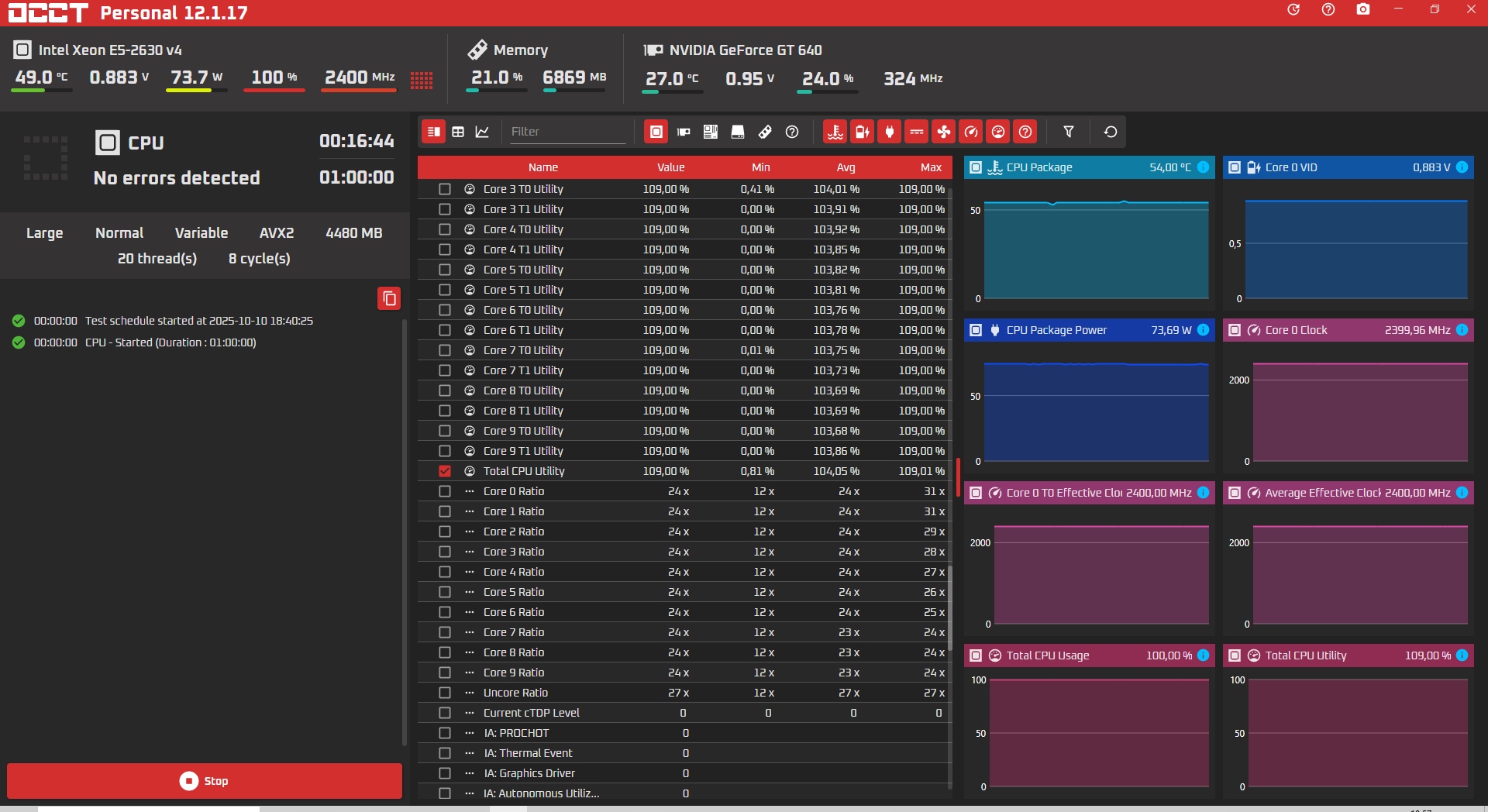
Task: Check the Core 0 Ratio checkbox
Action: [x=444, y=491]
